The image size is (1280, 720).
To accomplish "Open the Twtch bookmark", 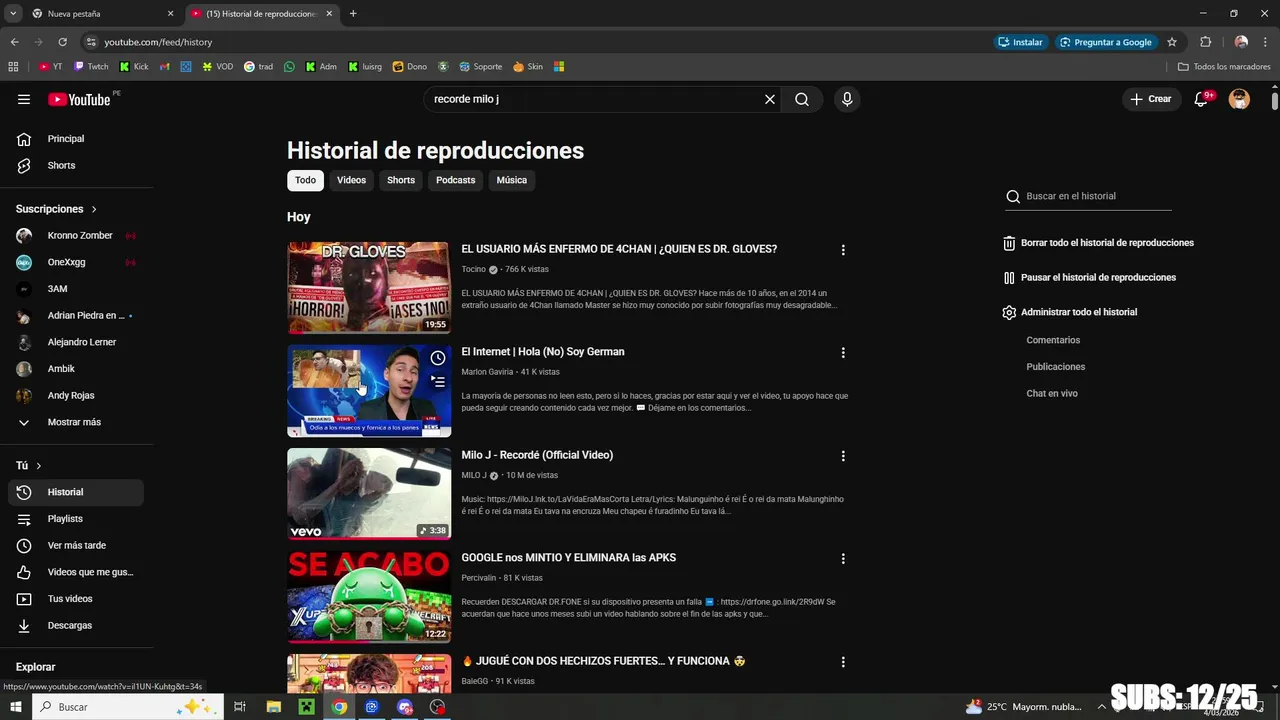I will click(91, 67).
